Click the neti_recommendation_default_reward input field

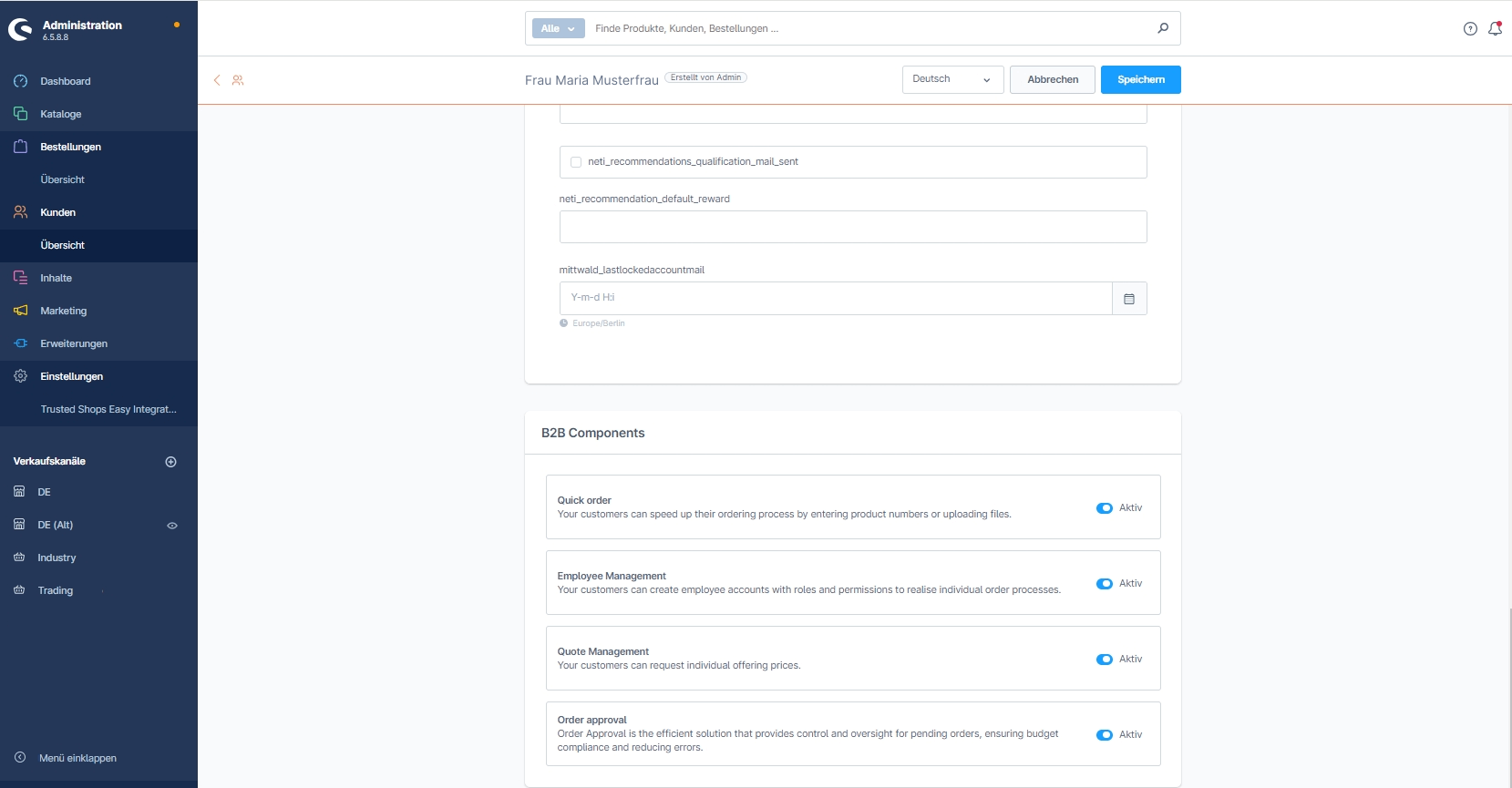click(x=853, y=227)
